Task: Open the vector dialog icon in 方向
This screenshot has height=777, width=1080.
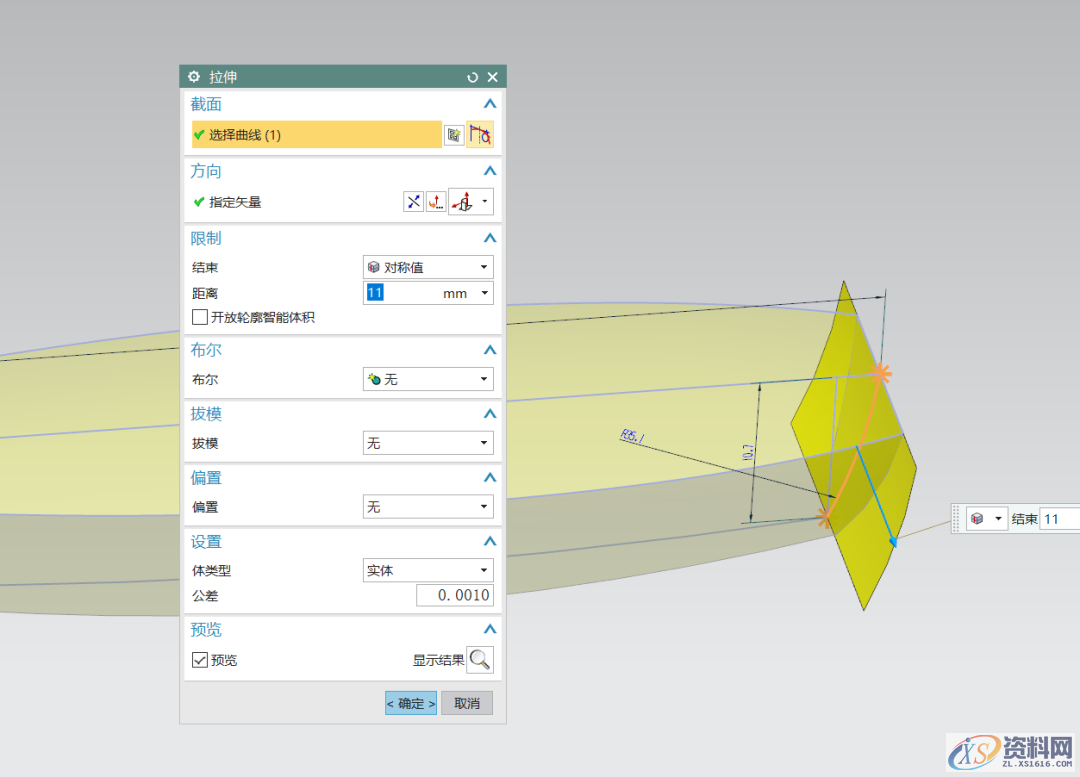Action: pos(436,202)
